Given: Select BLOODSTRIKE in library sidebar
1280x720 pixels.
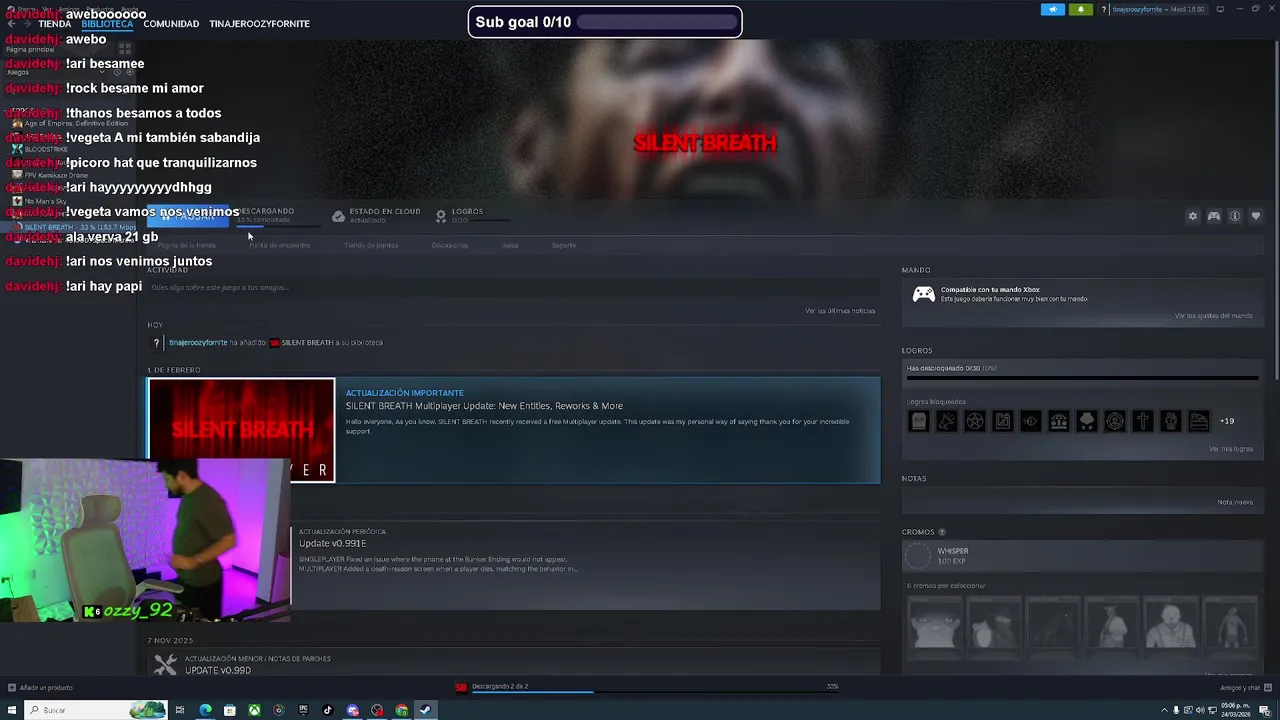Looking at the screenshot, I should coord(46,149).
